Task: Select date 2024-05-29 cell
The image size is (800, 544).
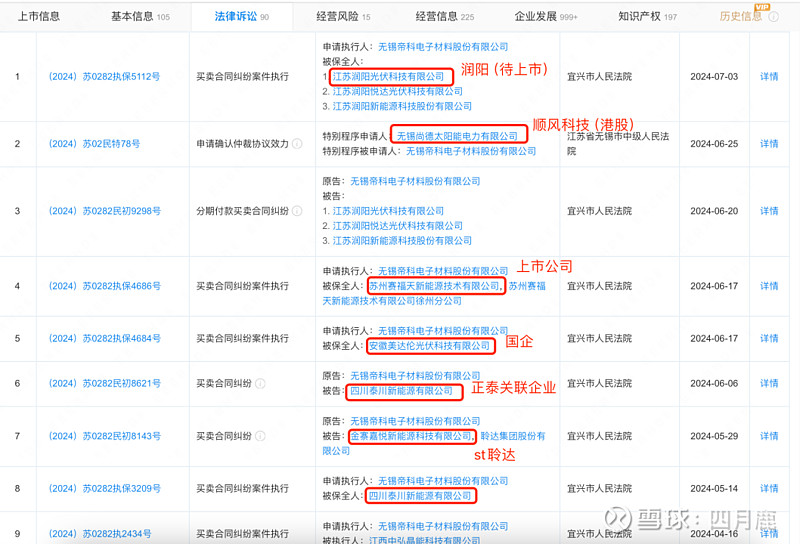Action: 714,436
